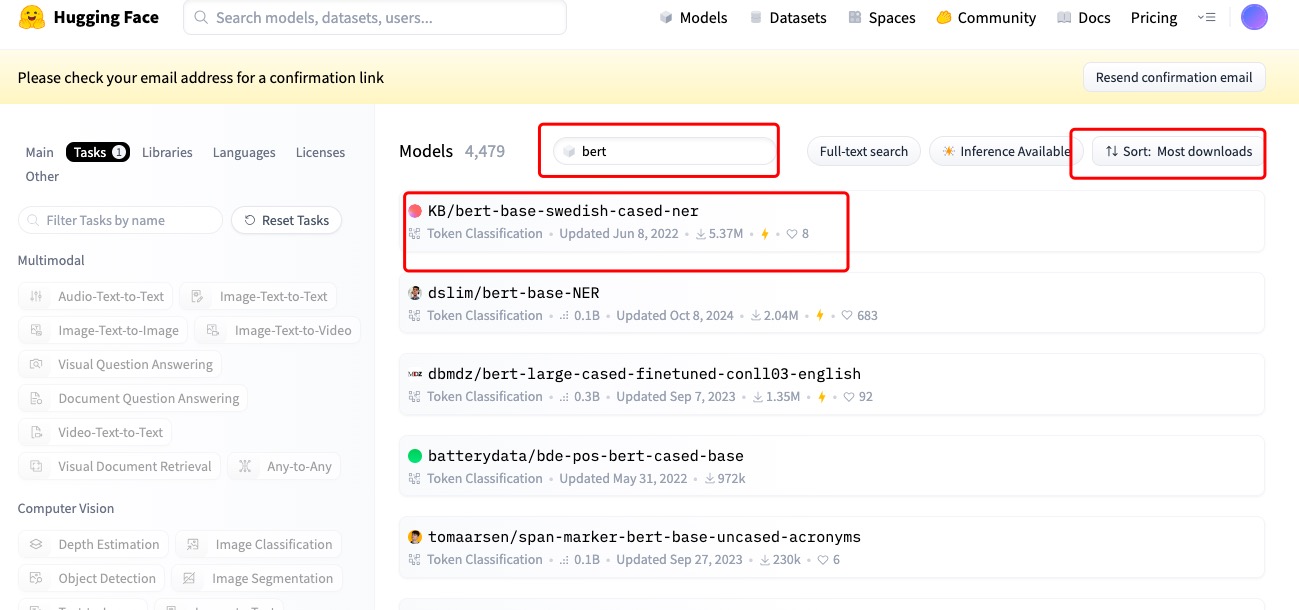The width and height of the screenshot is (1299, 610).
Task: Toggle the Visual Question Answering filter
Action: (x=121, y=365)
